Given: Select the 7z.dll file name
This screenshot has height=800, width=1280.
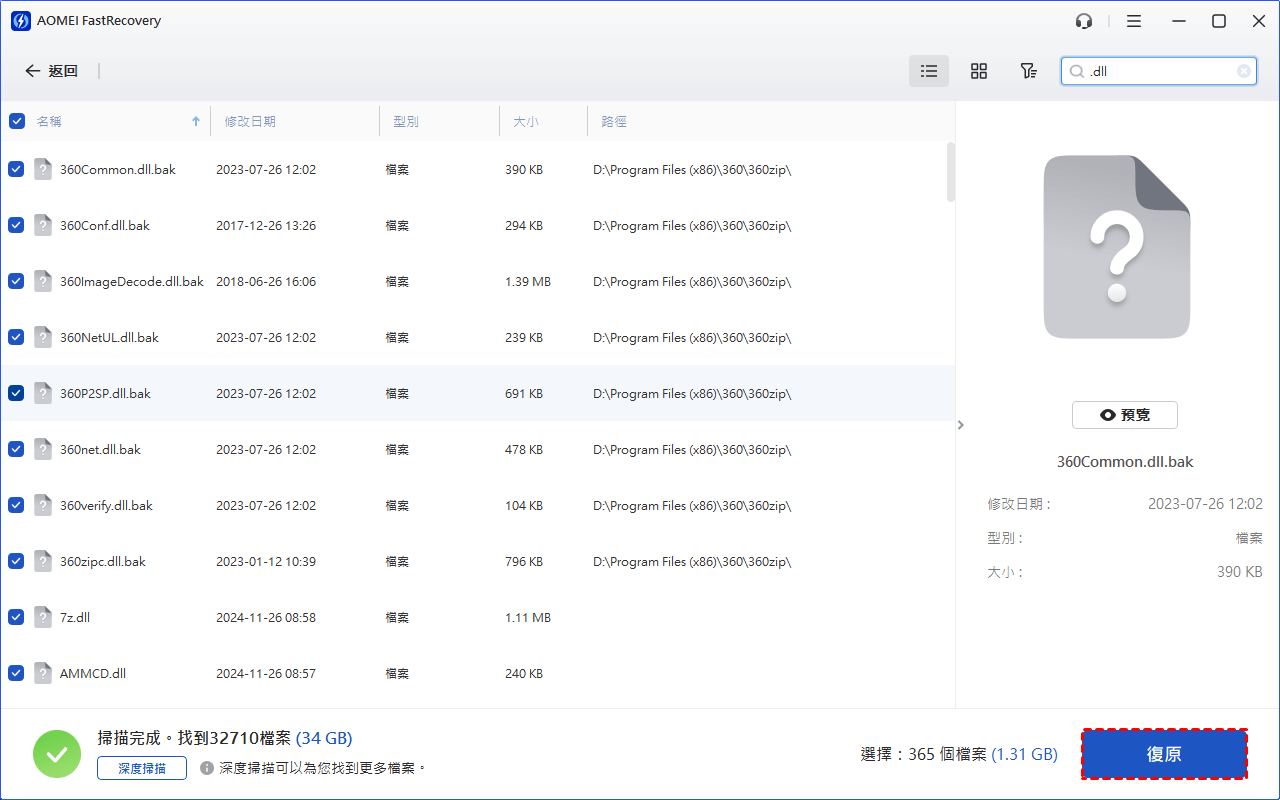Looking at the screenshot, I should (x=75, y=617).
